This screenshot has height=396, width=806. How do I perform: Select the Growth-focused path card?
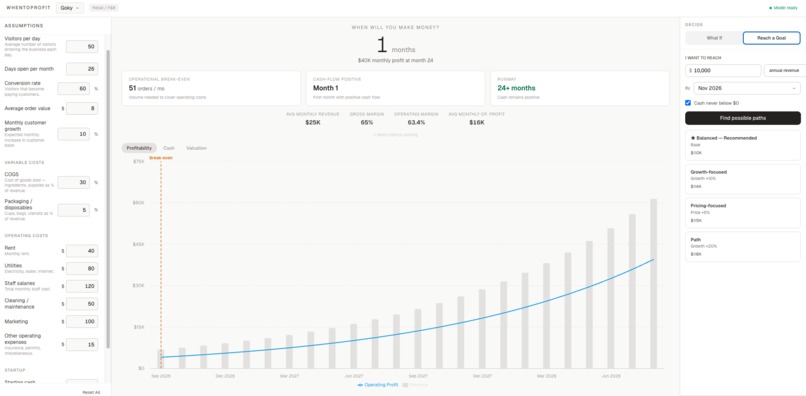click(x=743, y=179)
